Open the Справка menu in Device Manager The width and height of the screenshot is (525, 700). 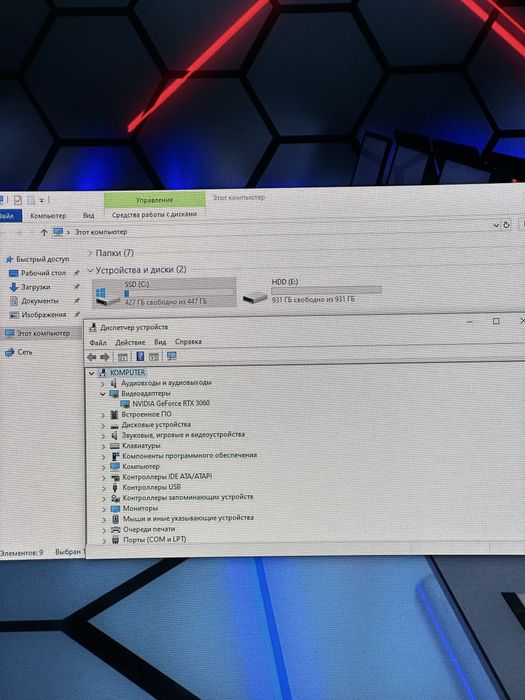tap(188, 342)
